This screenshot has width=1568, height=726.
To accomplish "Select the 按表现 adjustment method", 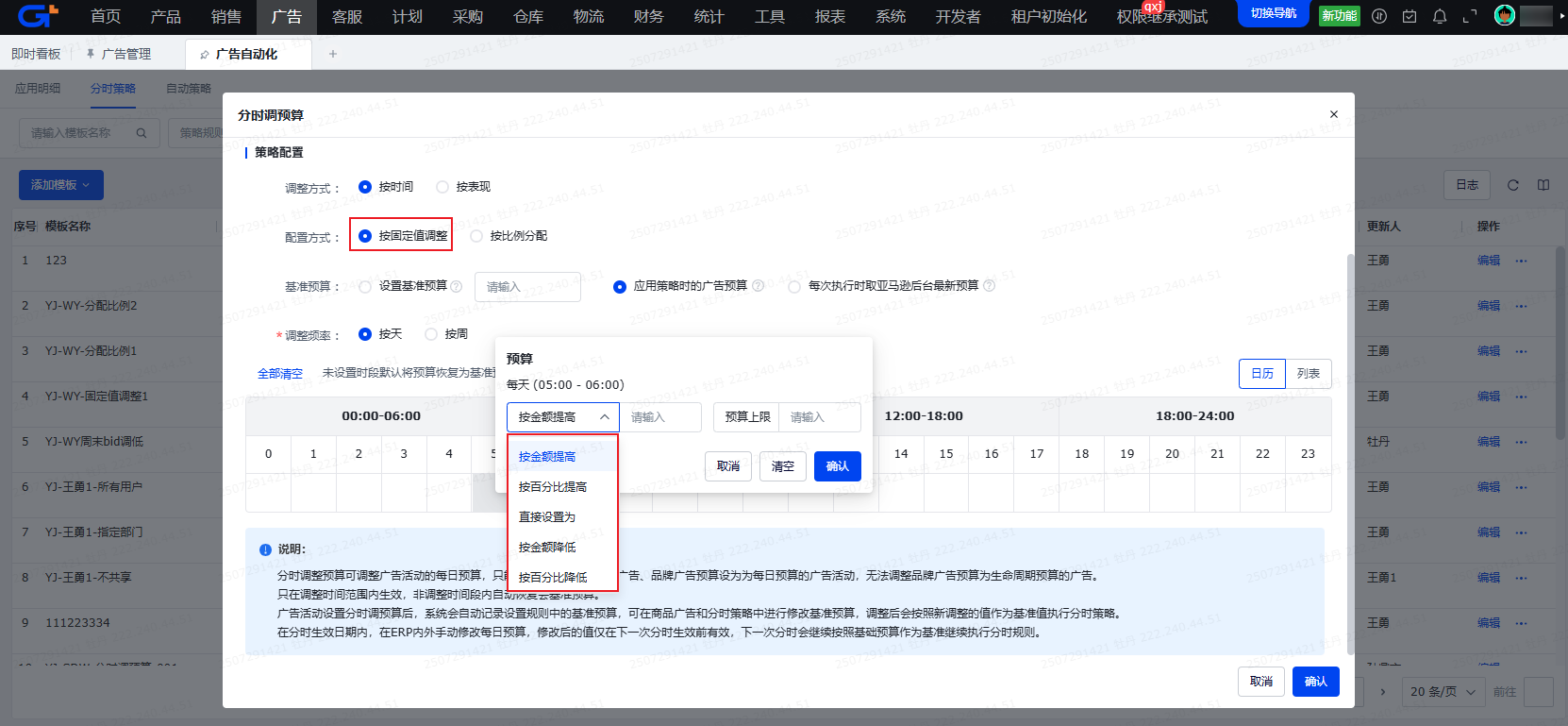I will (442, 187).
